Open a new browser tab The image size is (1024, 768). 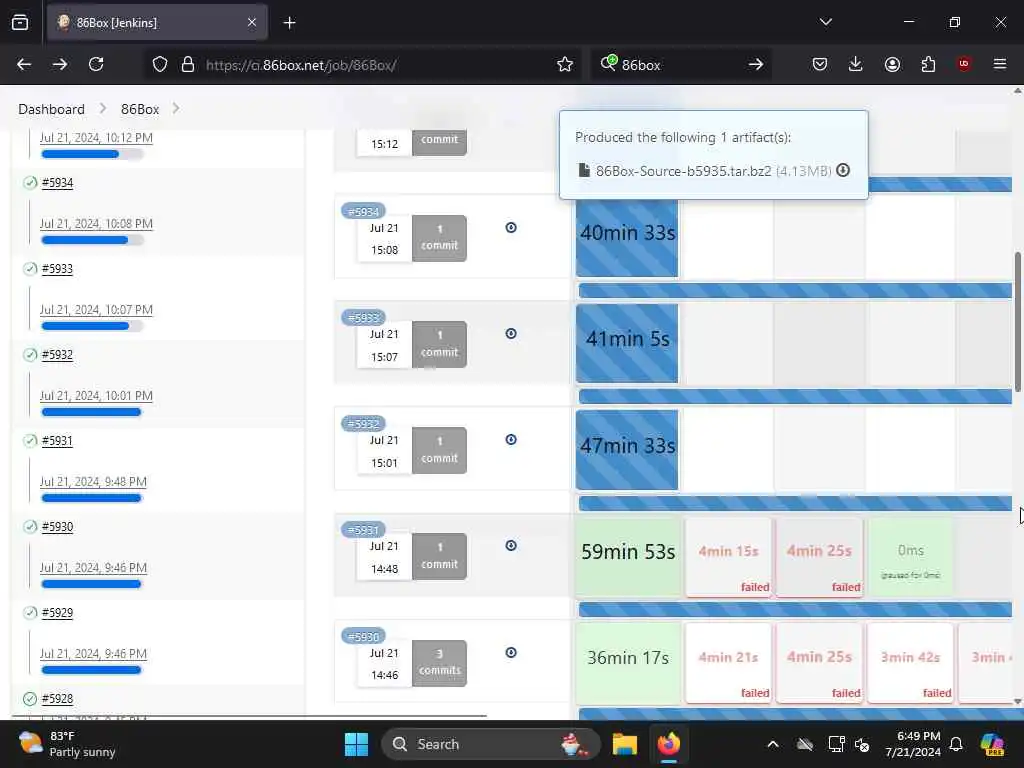[x=289, y=23]
